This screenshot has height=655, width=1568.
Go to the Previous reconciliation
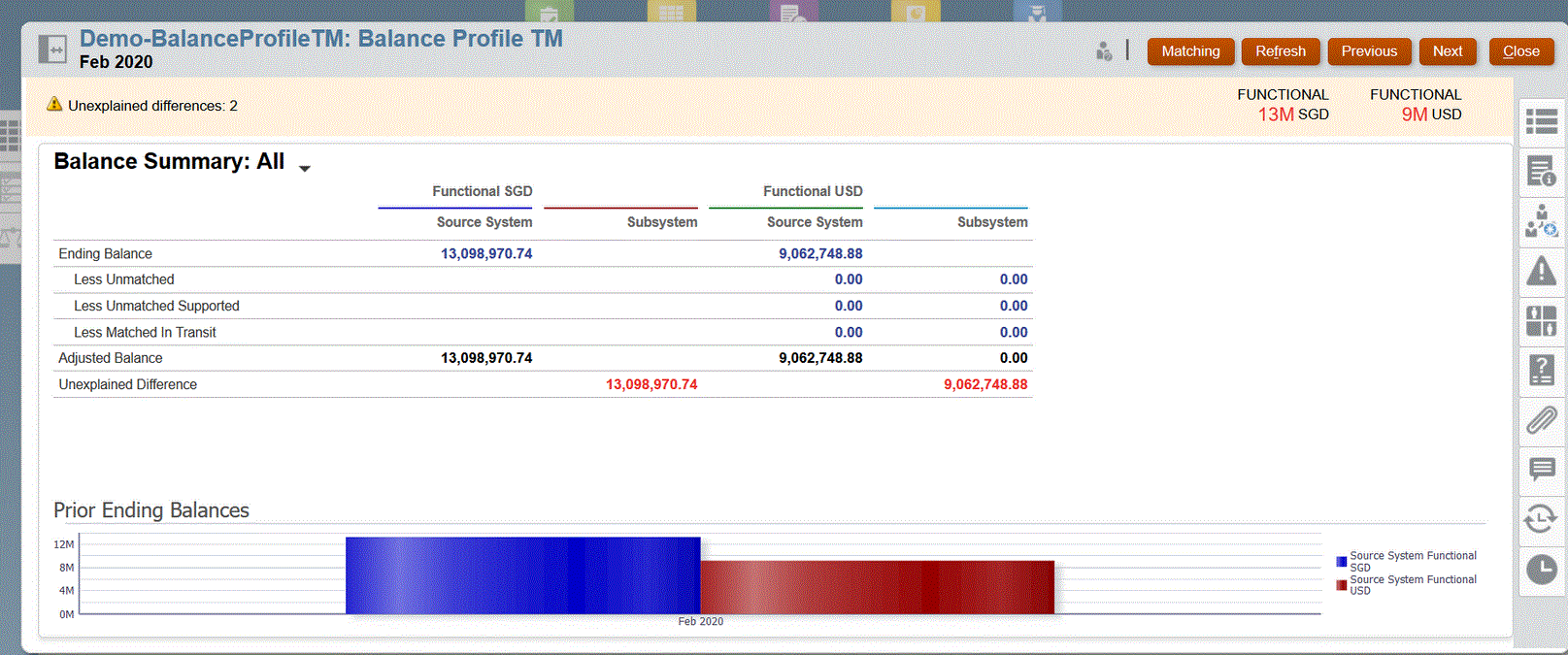[1369, 51]
